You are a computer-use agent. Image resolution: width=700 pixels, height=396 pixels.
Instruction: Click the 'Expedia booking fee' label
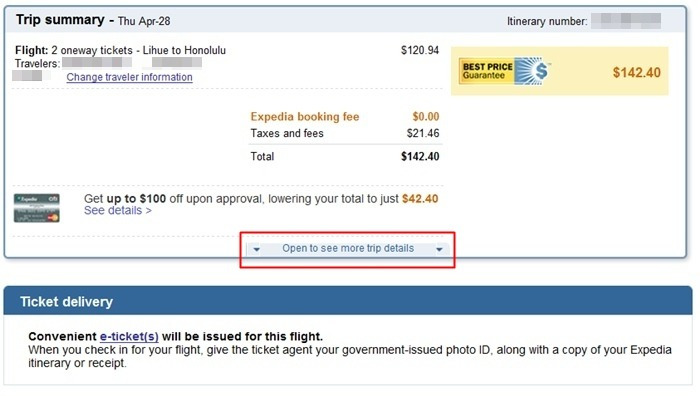(304, 117)
